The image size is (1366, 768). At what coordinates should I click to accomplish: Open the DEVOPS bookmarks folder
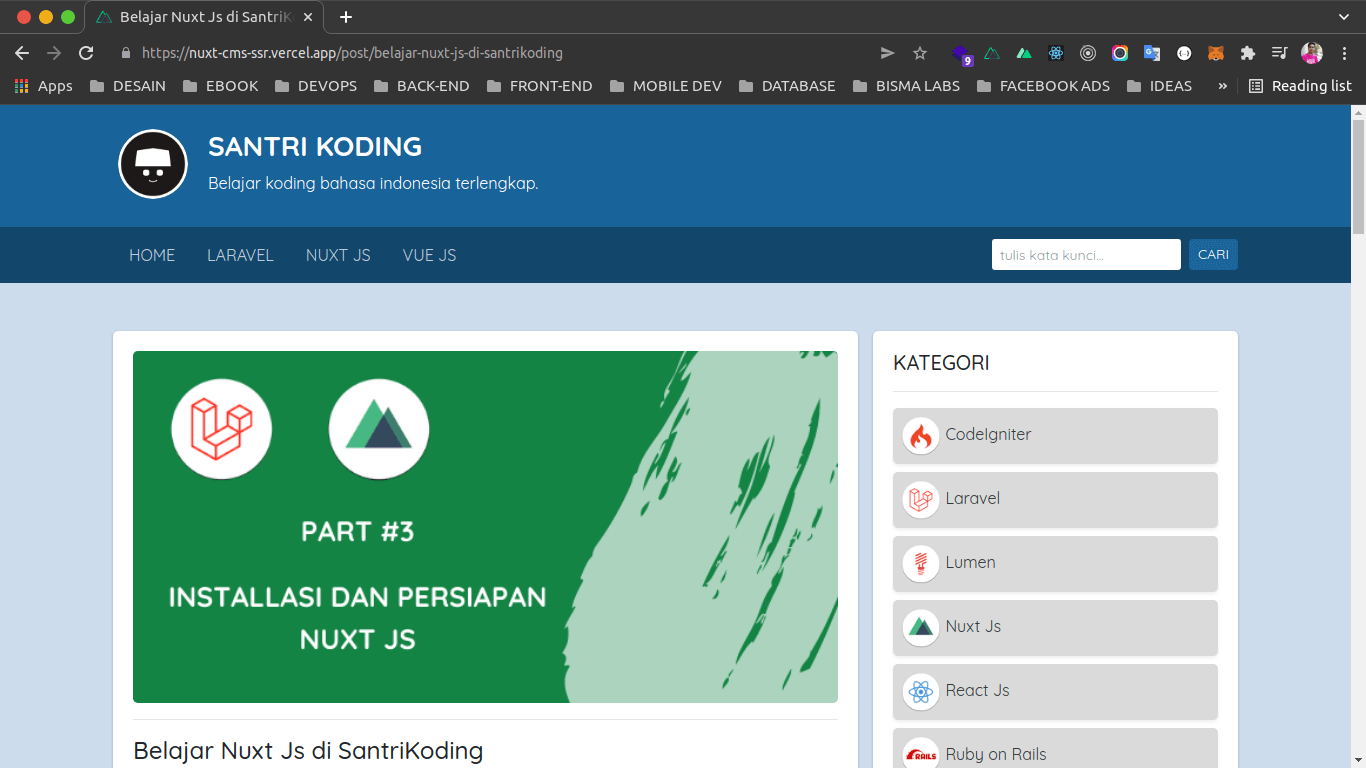point(315,86)
